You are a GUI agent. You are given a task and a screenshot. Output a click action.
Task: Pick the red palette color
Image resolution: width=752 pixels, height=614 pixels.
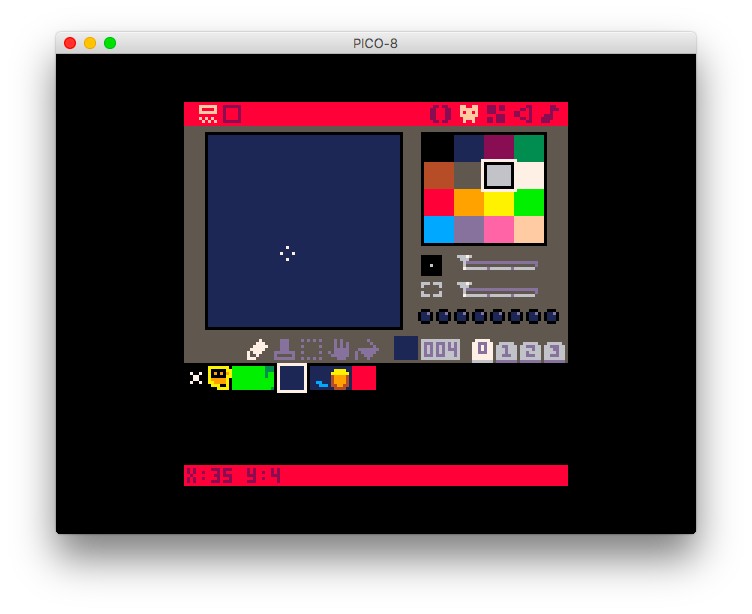(439, 202)
